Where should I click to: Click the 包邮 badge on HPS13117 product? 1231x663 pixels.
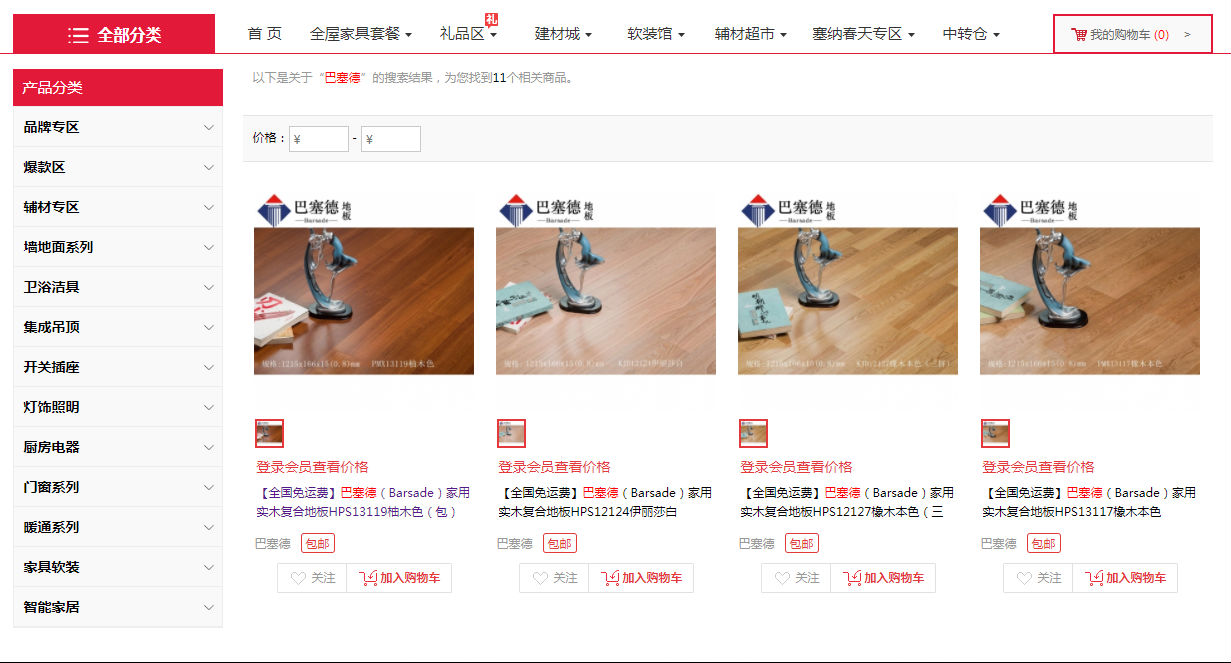[x=1044, y=544]
